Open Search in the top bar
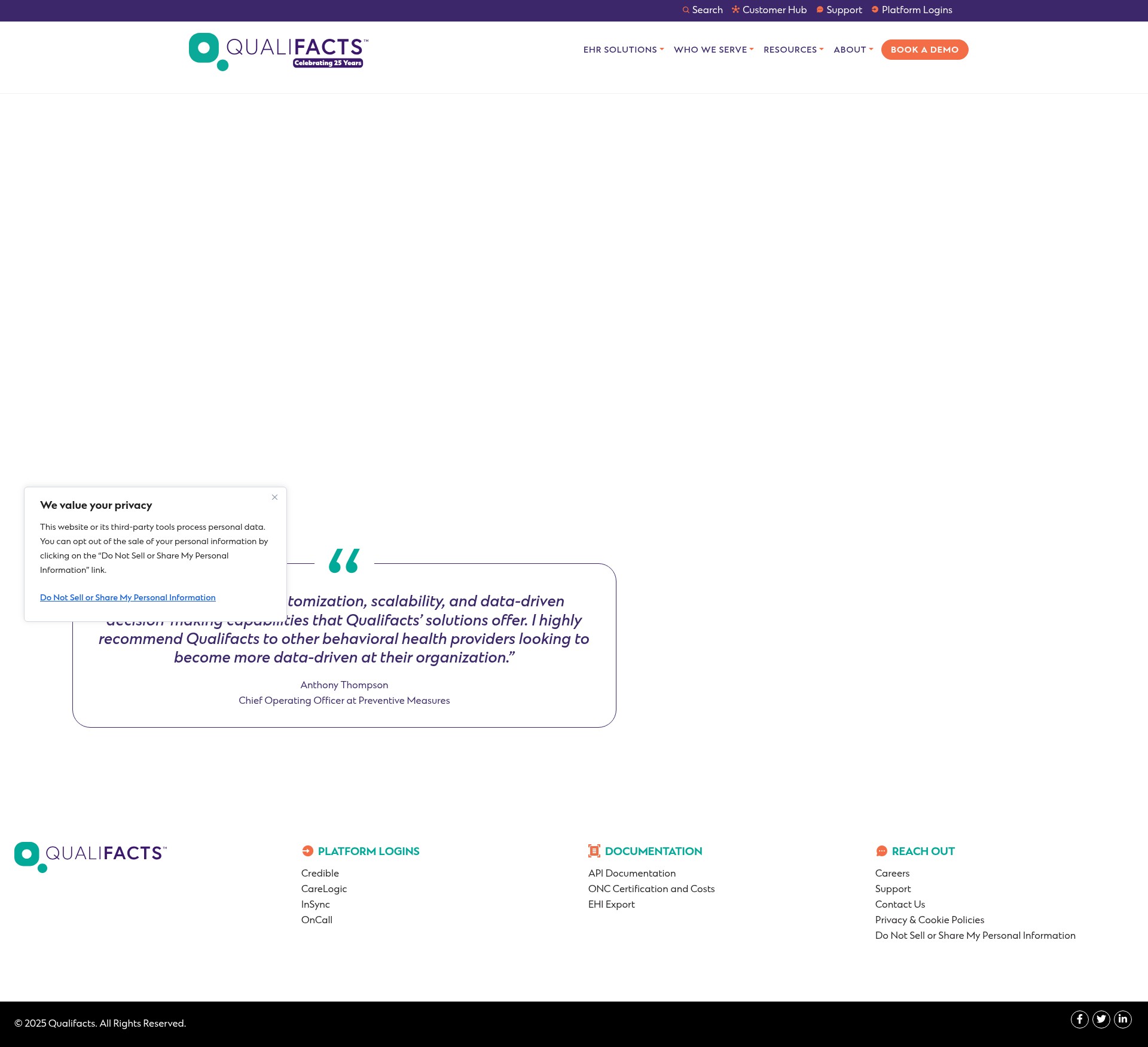The image size is (1148, 1047). 707,10
